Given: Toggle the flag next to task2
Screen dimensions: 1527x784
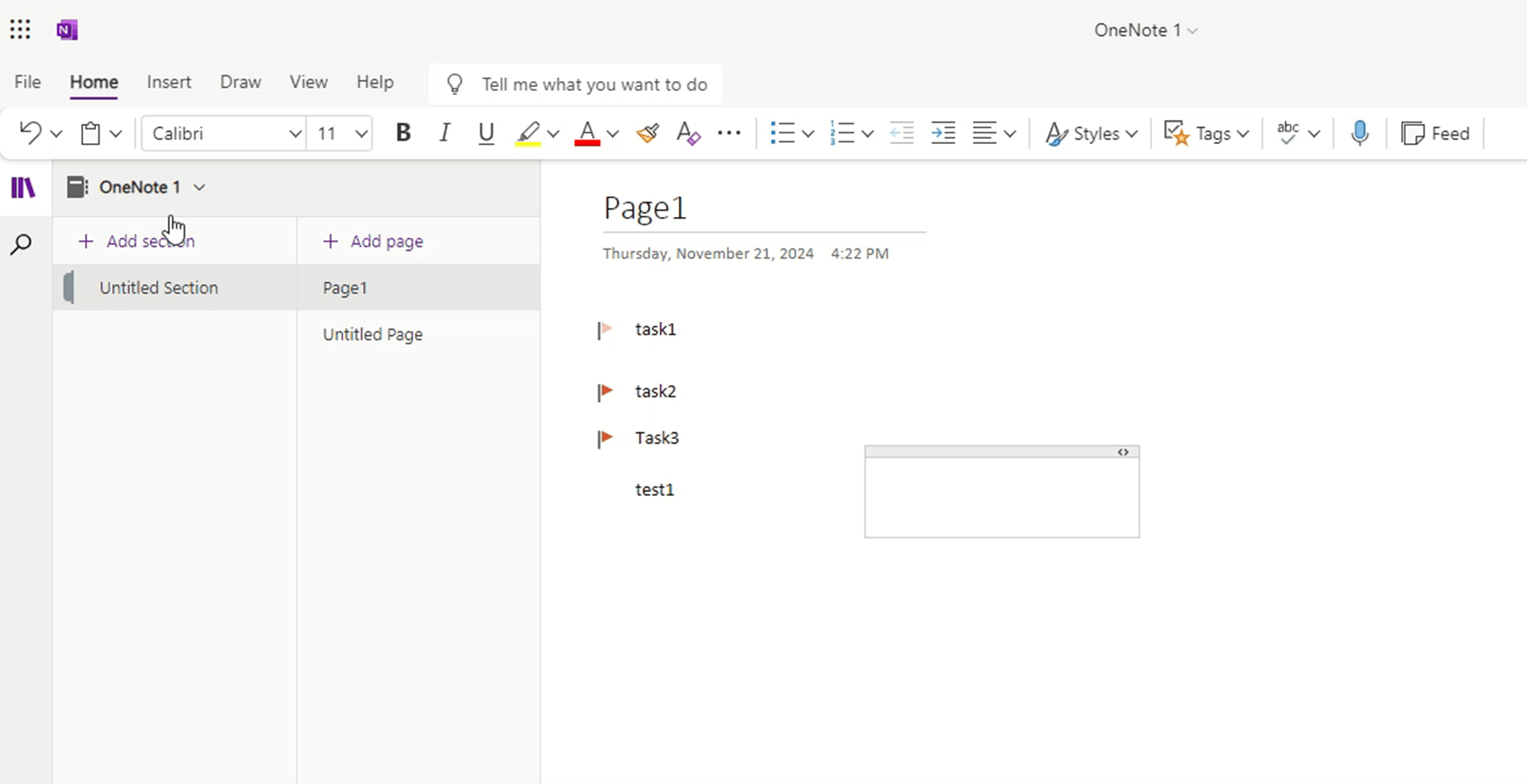Looking at the screenshot, I should point(604,392).
